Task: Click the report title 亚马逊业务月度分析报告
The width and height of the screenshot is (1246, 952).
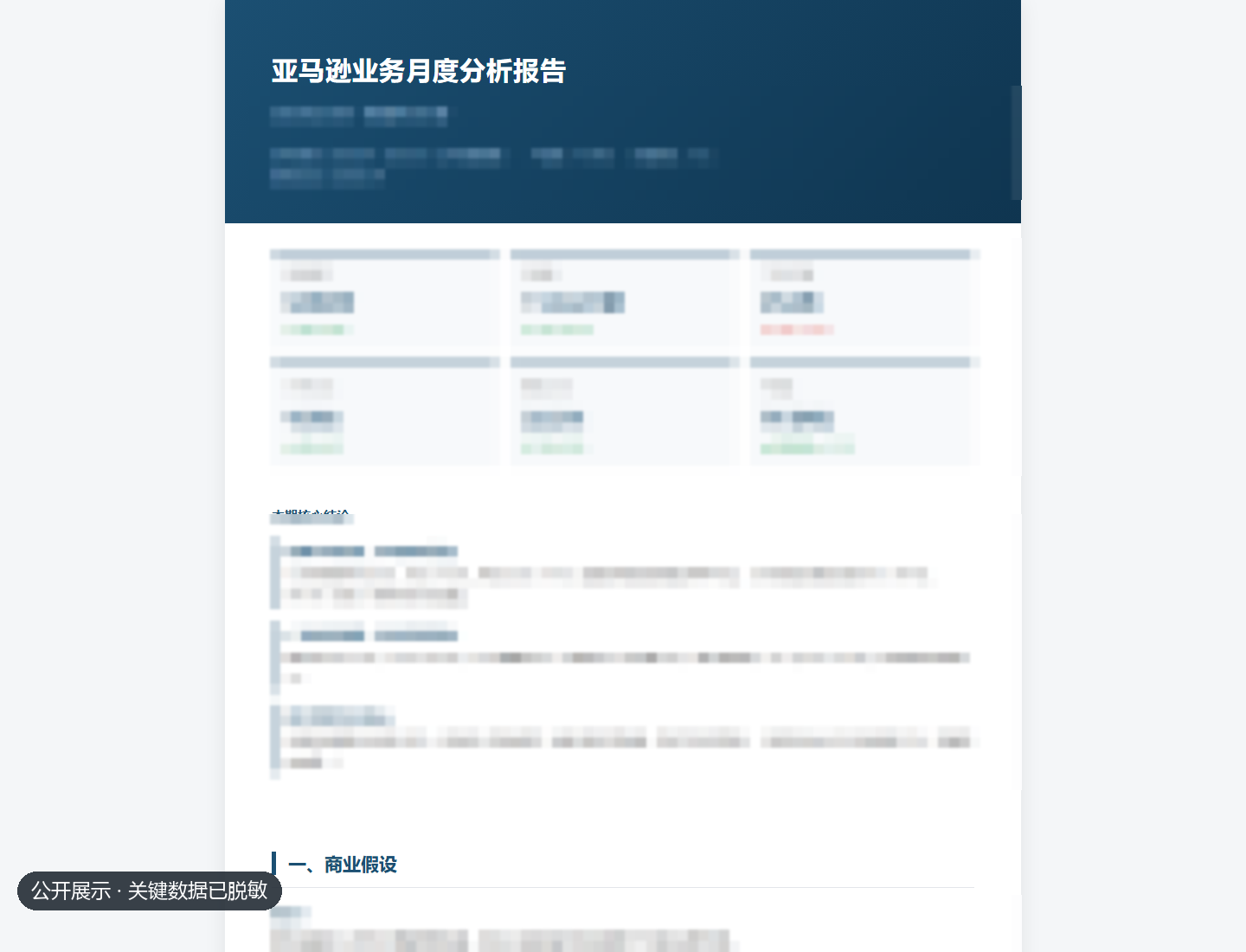Action: [x=419, y=71]
